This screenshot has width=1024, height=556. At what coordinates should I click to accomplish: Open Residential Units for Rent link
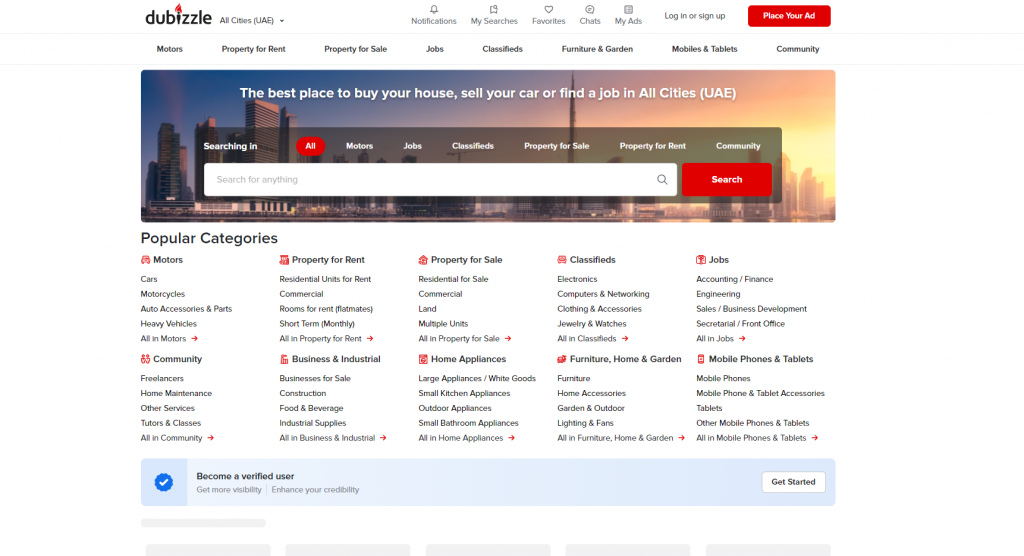pyautogui.click(x=325, y=279)
